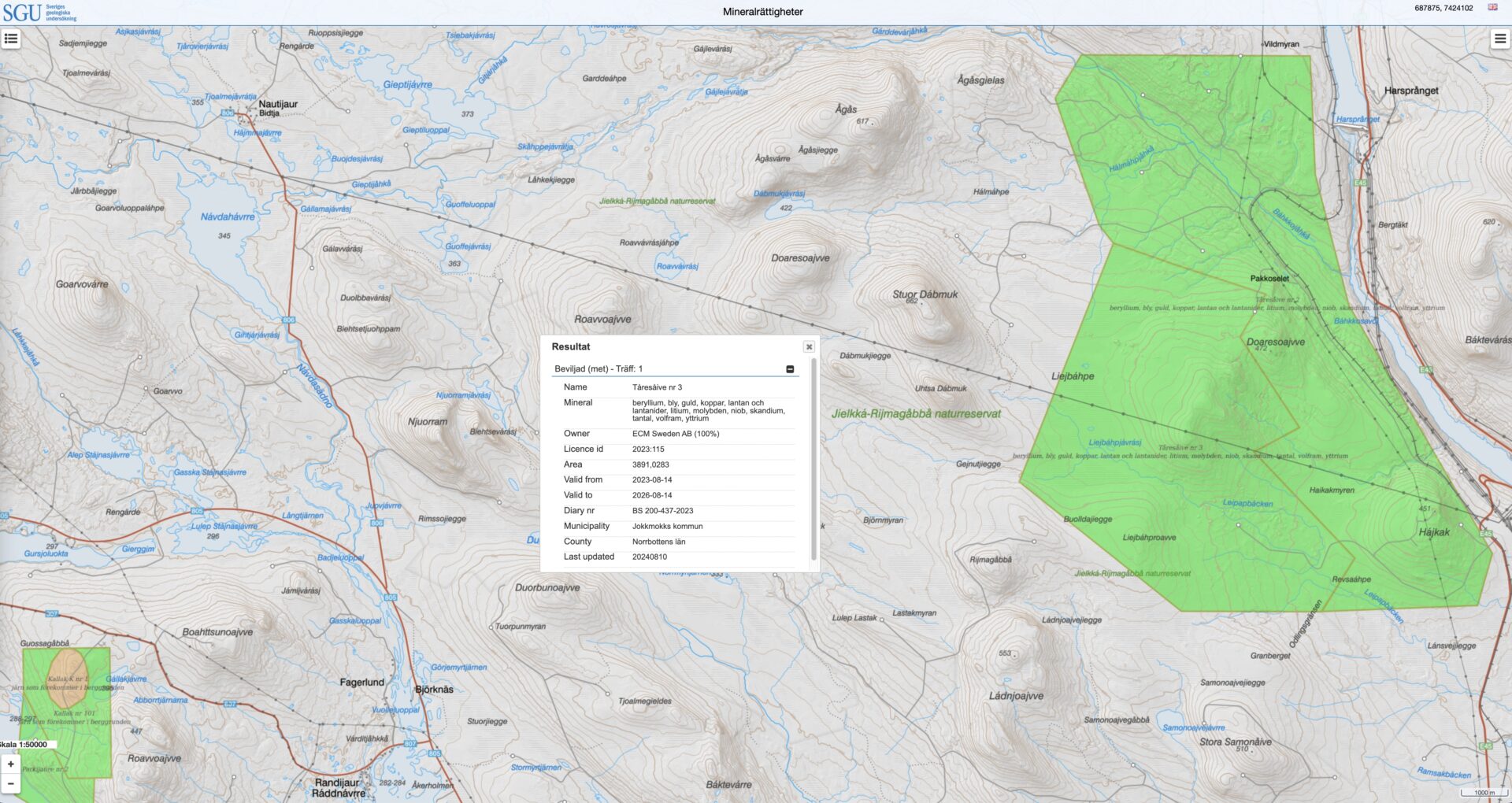Click the 'Boahttsunoajvve' label

point(217,632)
